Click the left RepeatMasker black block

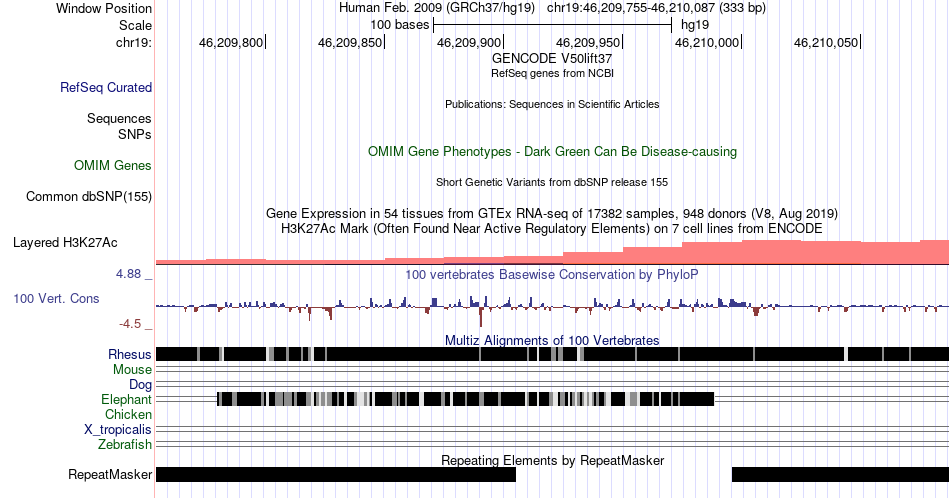pos(336,474)
